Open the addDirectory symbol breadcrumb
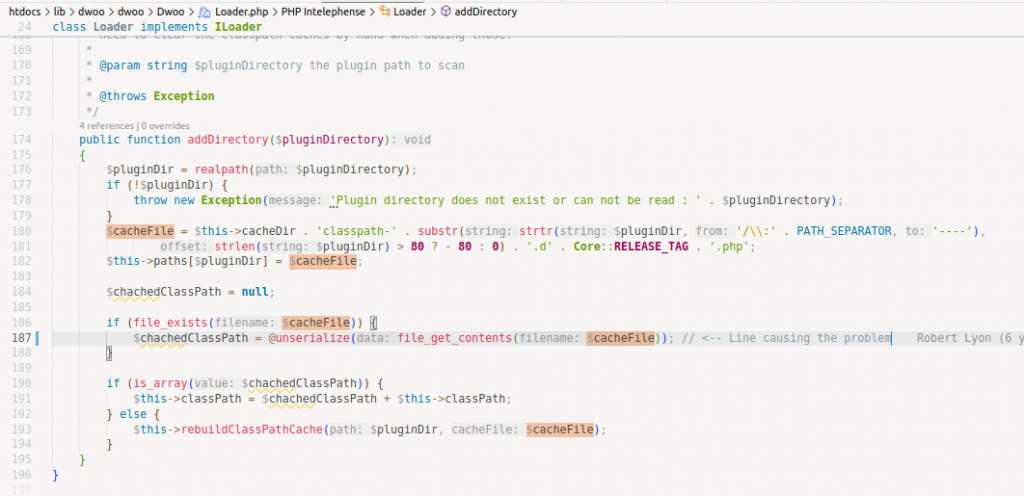1024x496 pixels. (x=485, y=12)
